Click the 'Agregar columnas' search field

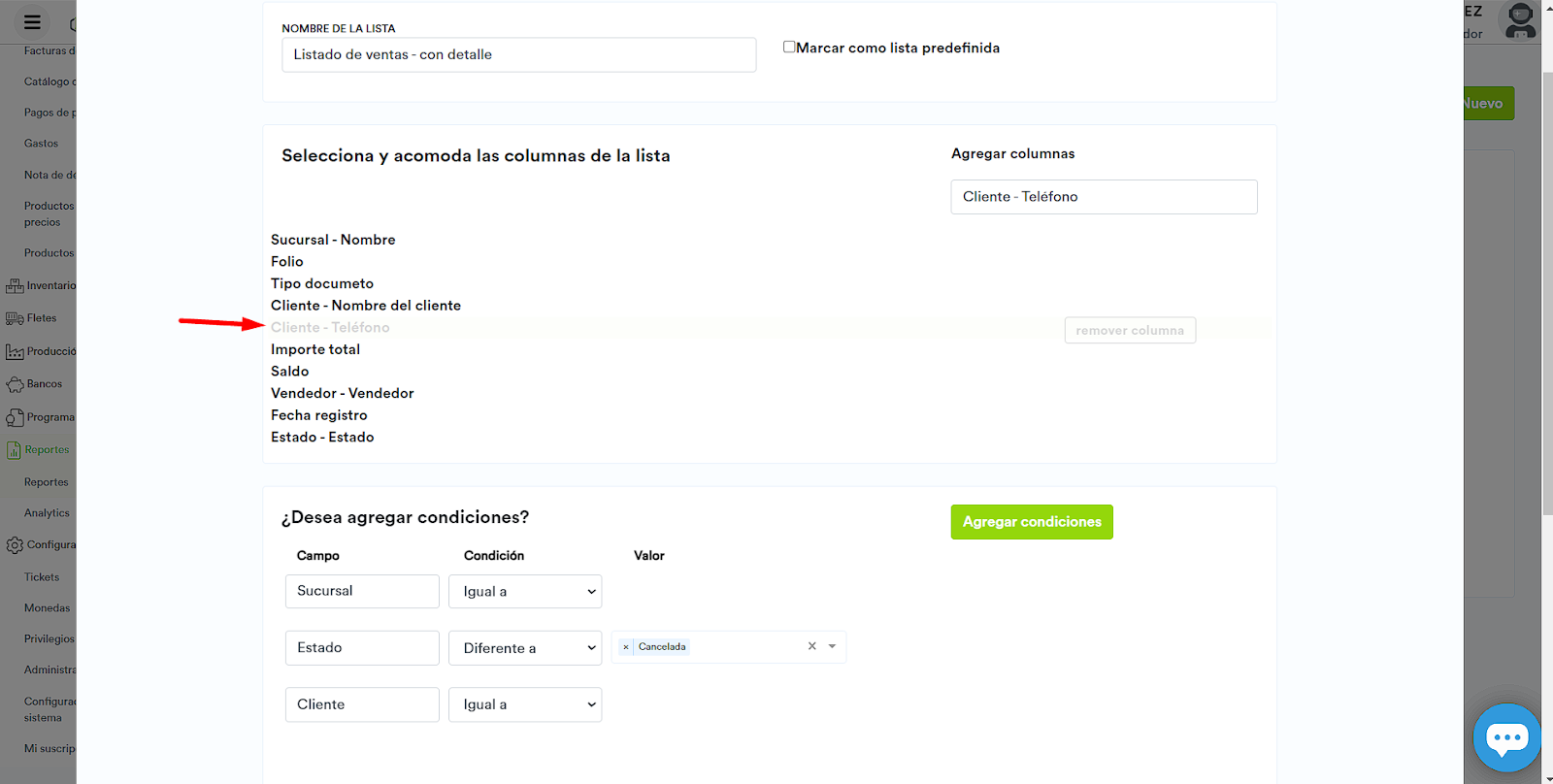pyautogui.click(x=1104, y=197)
